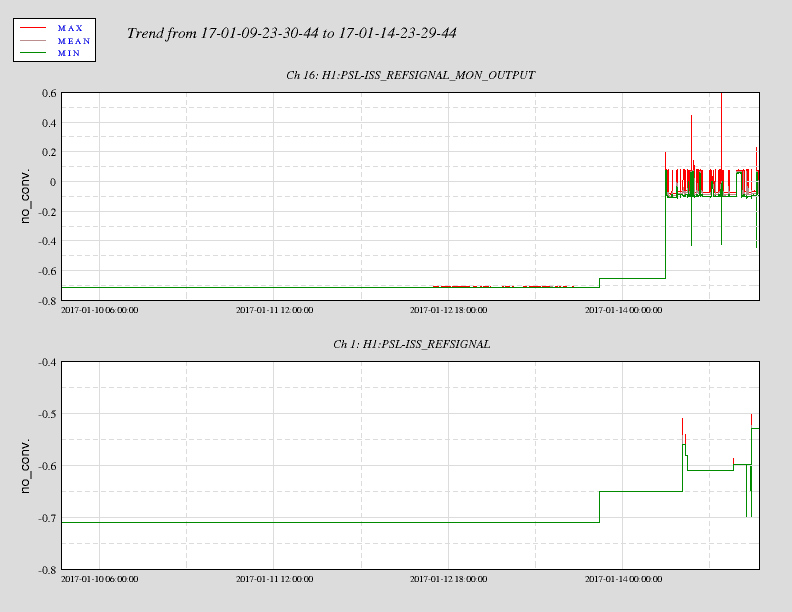This screenshot has height=612, width=792.
Task: Click the green MIN legend line
Action: 33,53
